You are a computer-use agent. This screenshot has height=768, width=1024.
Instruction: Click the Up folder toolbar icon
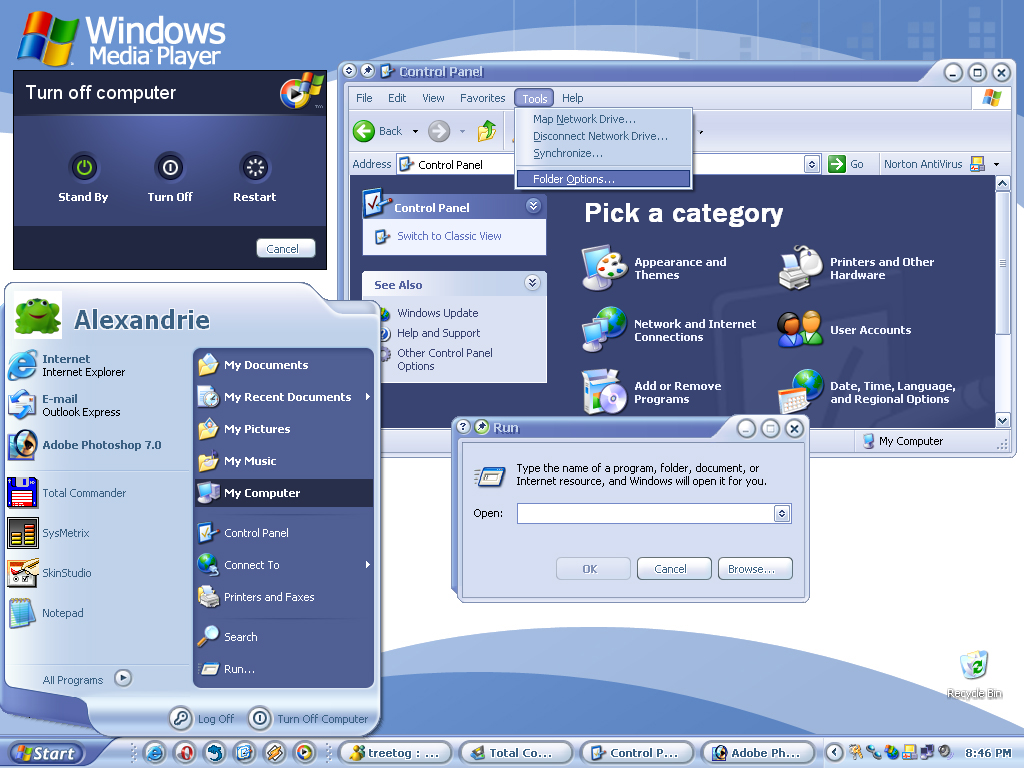click(487, 131)
